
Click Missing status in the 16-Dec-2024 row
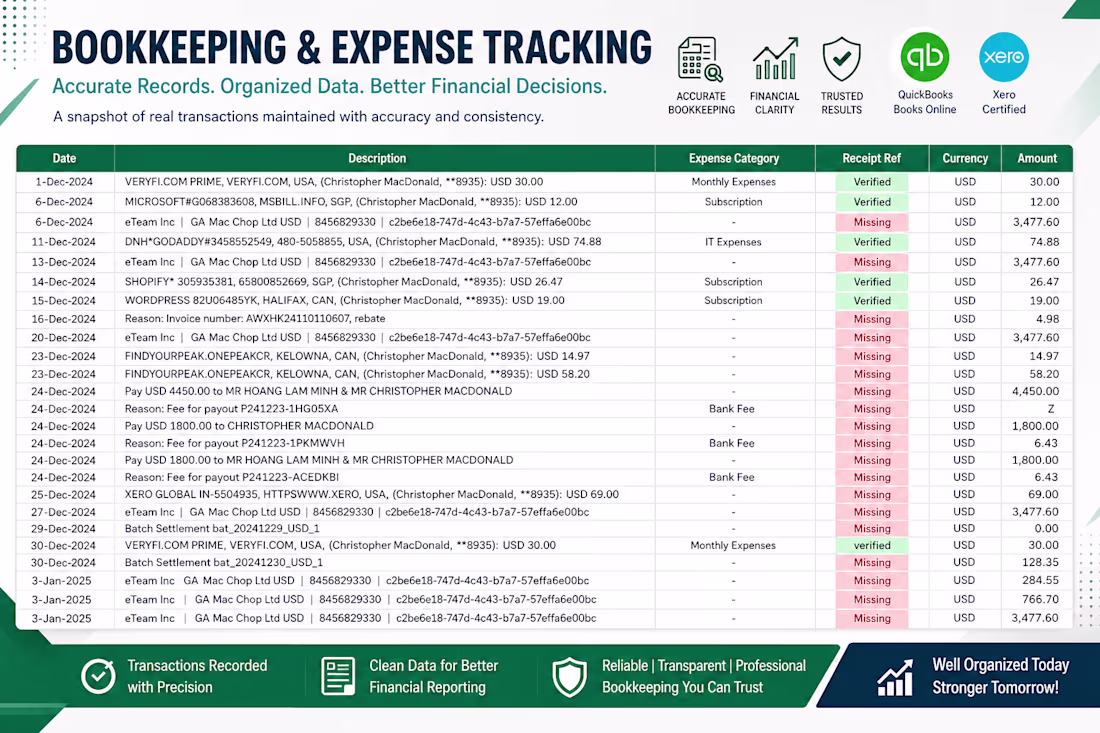(872, 319)
